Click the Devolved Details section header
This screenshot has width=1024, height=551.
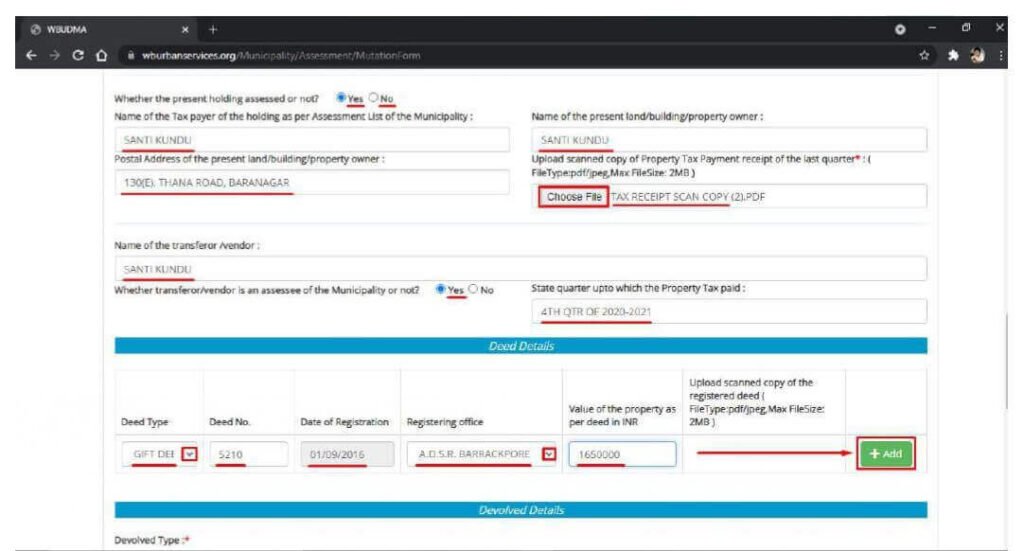(520, 510)
